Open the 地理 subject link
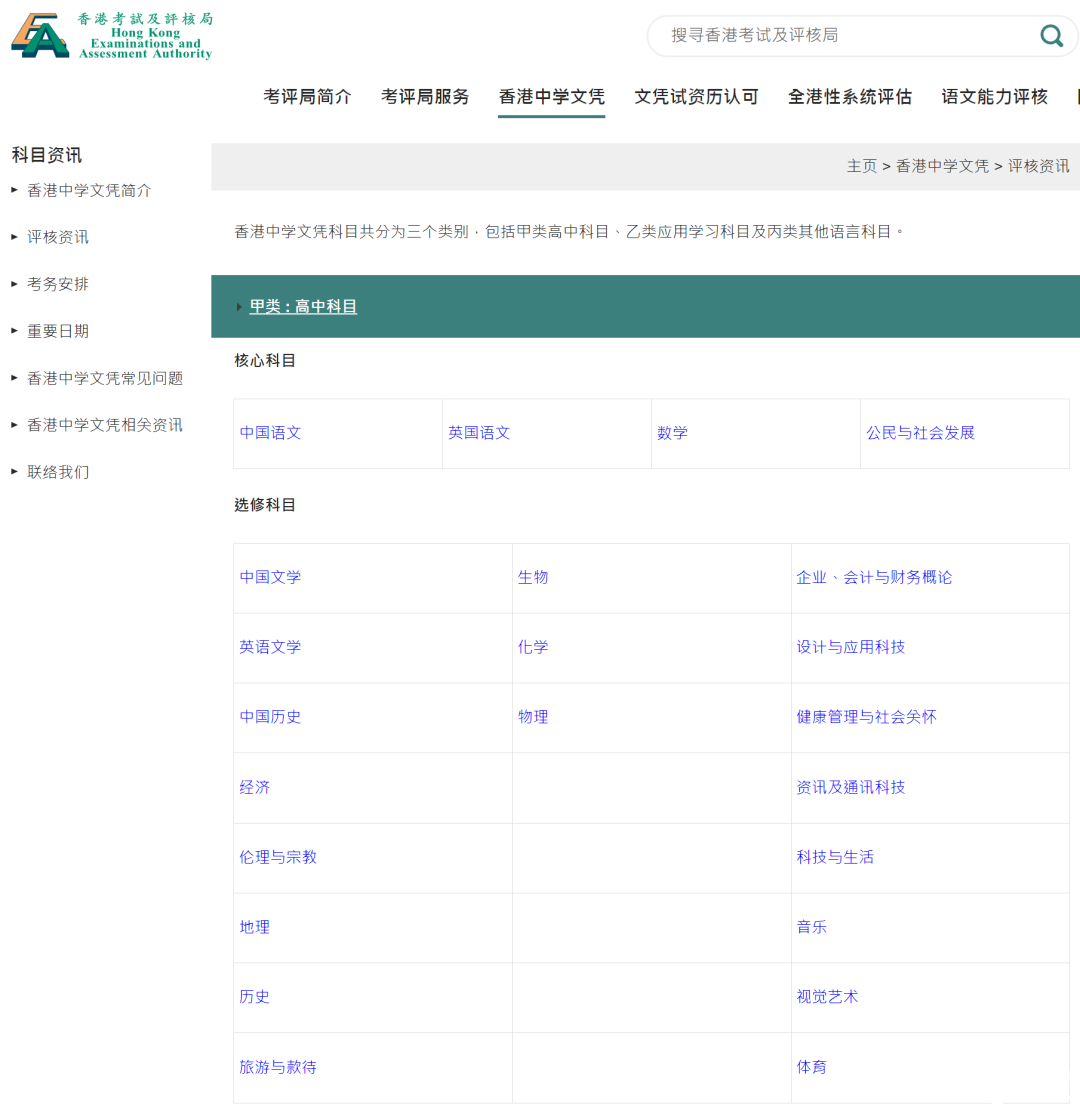This screenshot has width=1080, height=1110. (x=255, y=927)
